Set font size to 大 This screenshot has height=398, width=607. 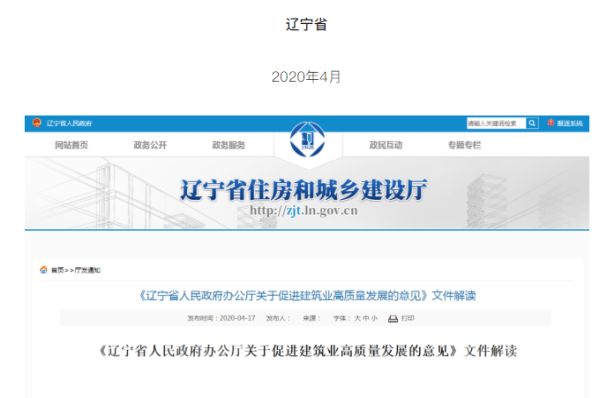point(357,318)
